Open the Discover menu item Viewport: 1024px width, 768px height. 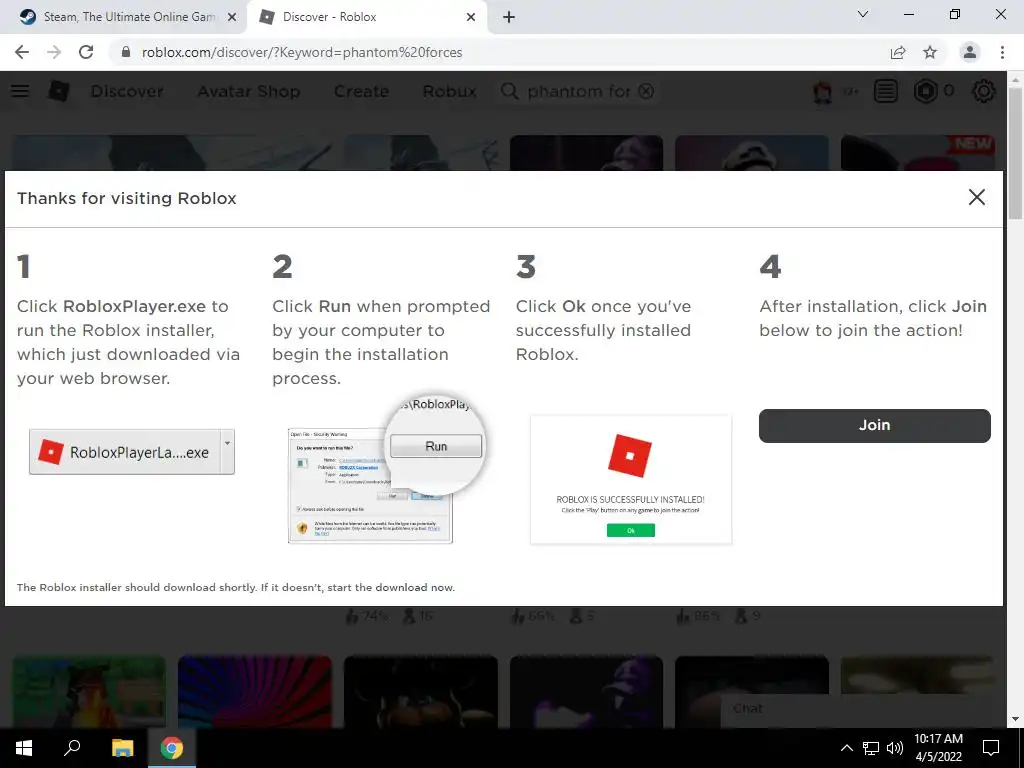point(127,91)
